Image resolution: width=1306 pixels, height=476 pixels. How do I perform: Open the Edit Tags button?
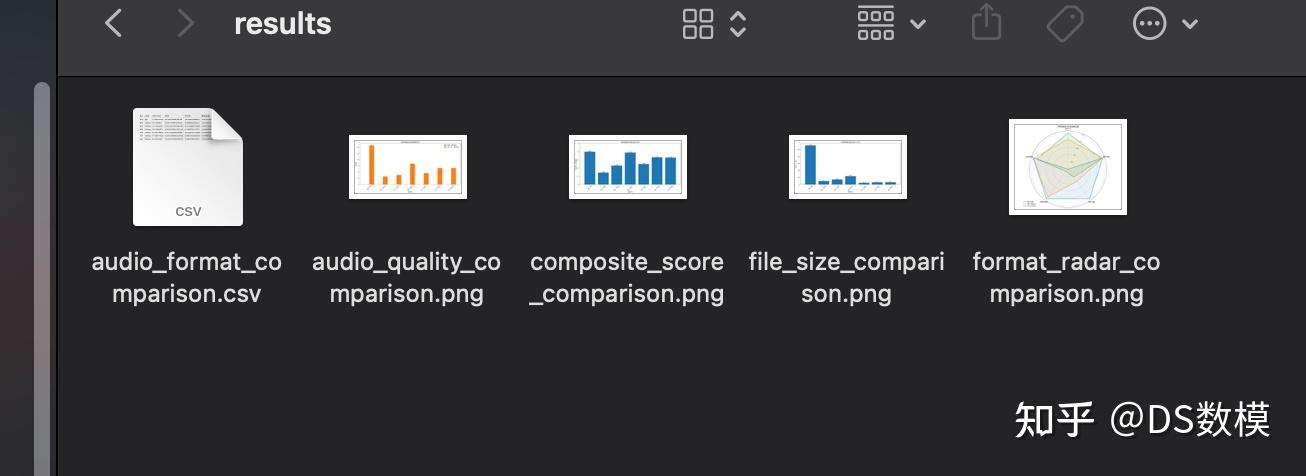(1065, 24)
